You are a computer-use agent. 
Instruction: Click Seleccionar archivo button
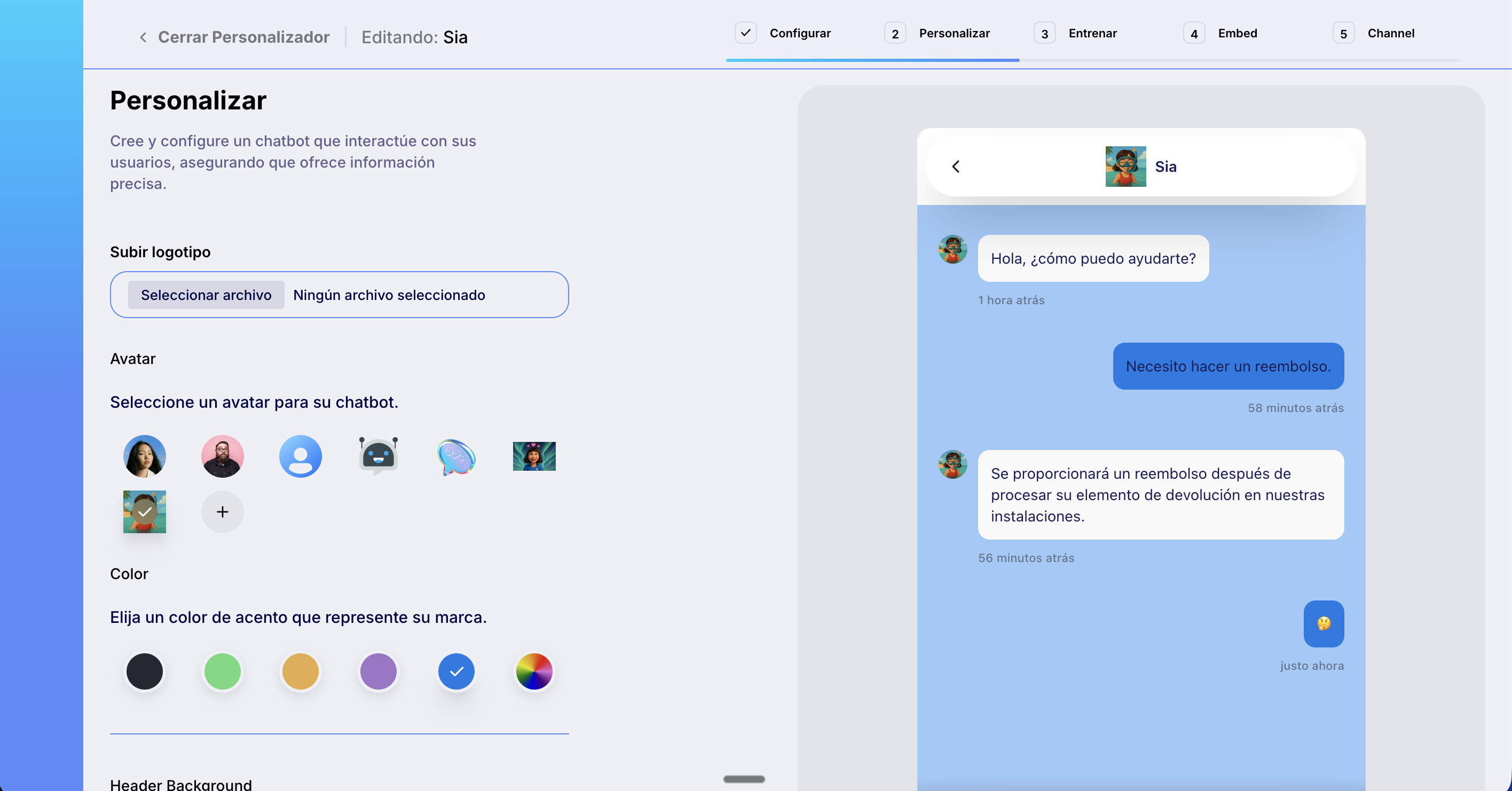pyautogui.click(x=206, y=295)
